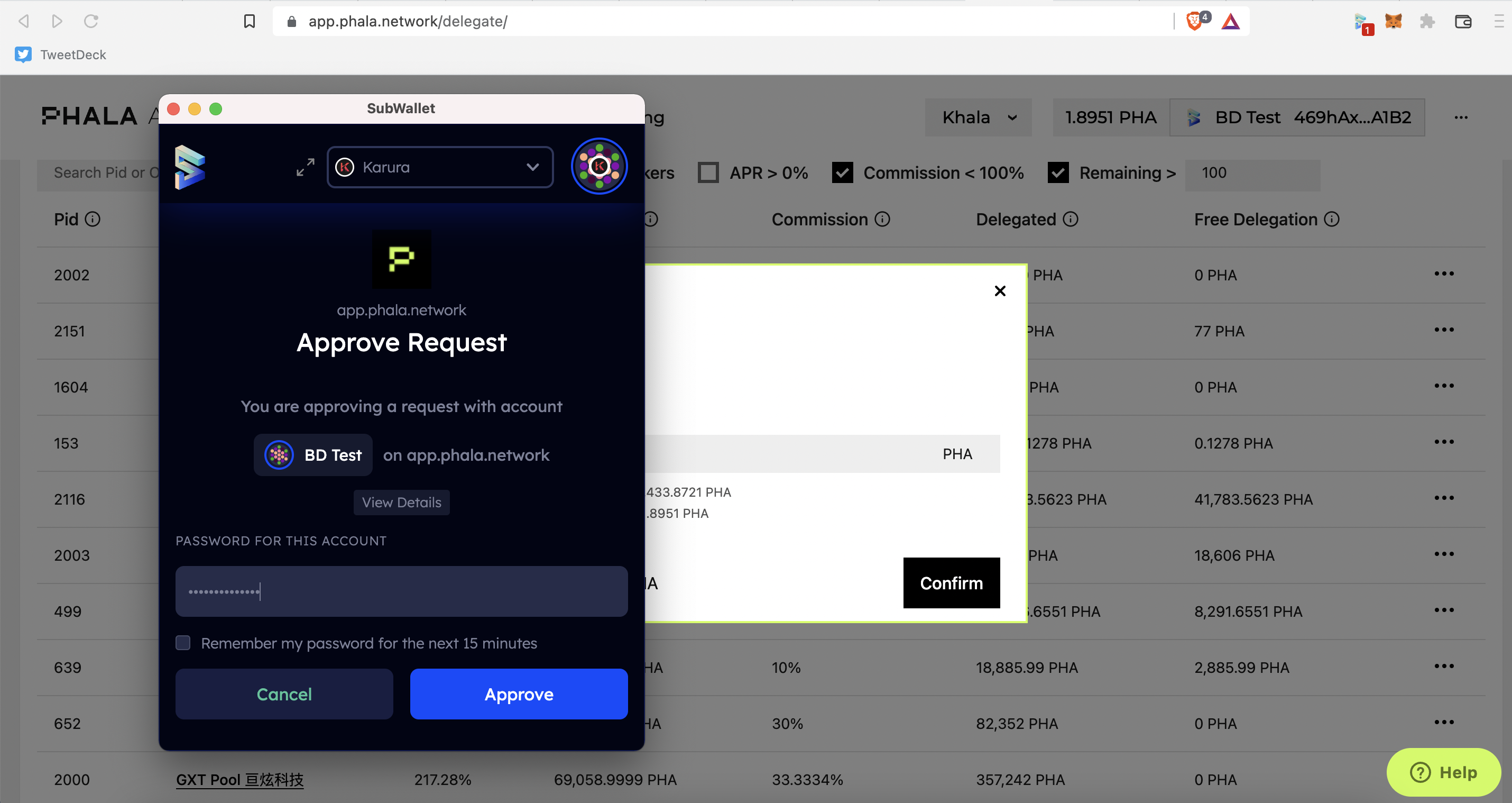Select the 82,352 PHA delegated cell
The image size is (1512, 803).
pyautogui.click(x=1017, y=724)
